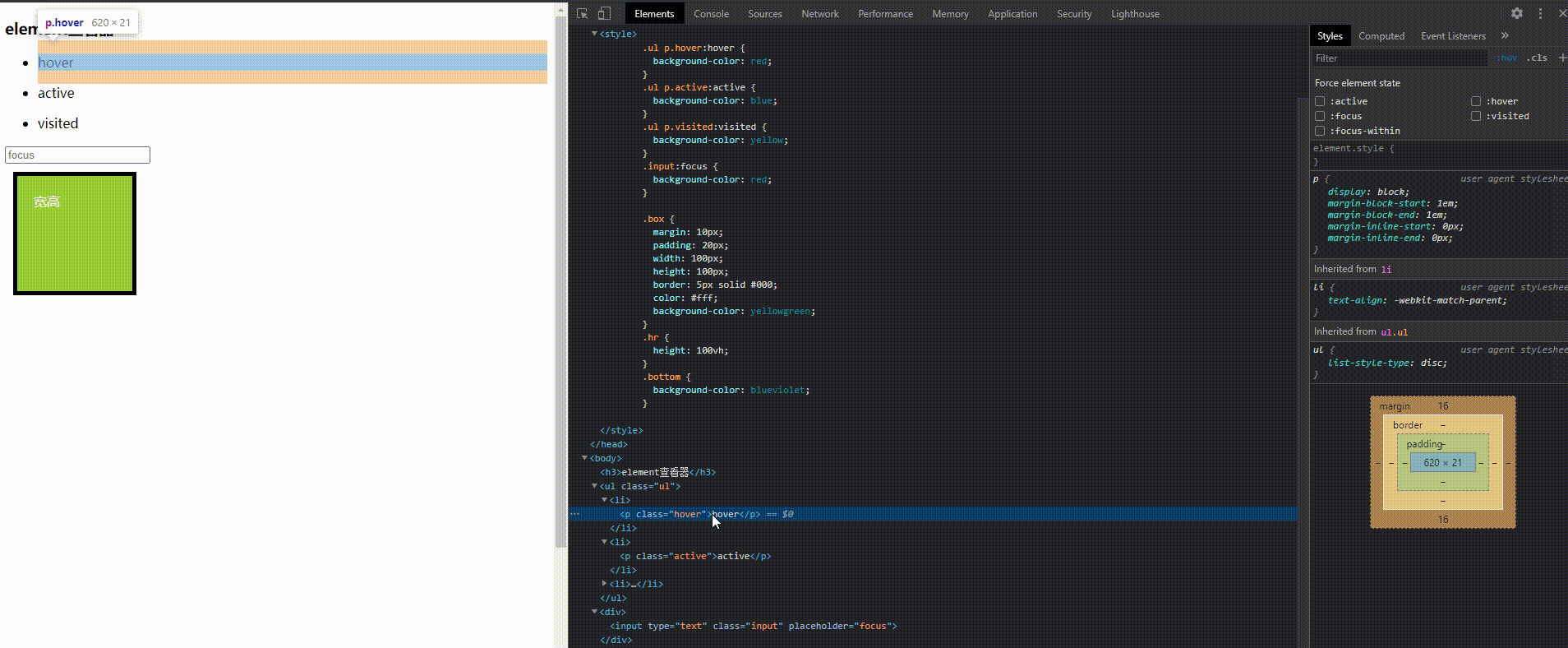Switch to the Application tab

(1012, 14)
